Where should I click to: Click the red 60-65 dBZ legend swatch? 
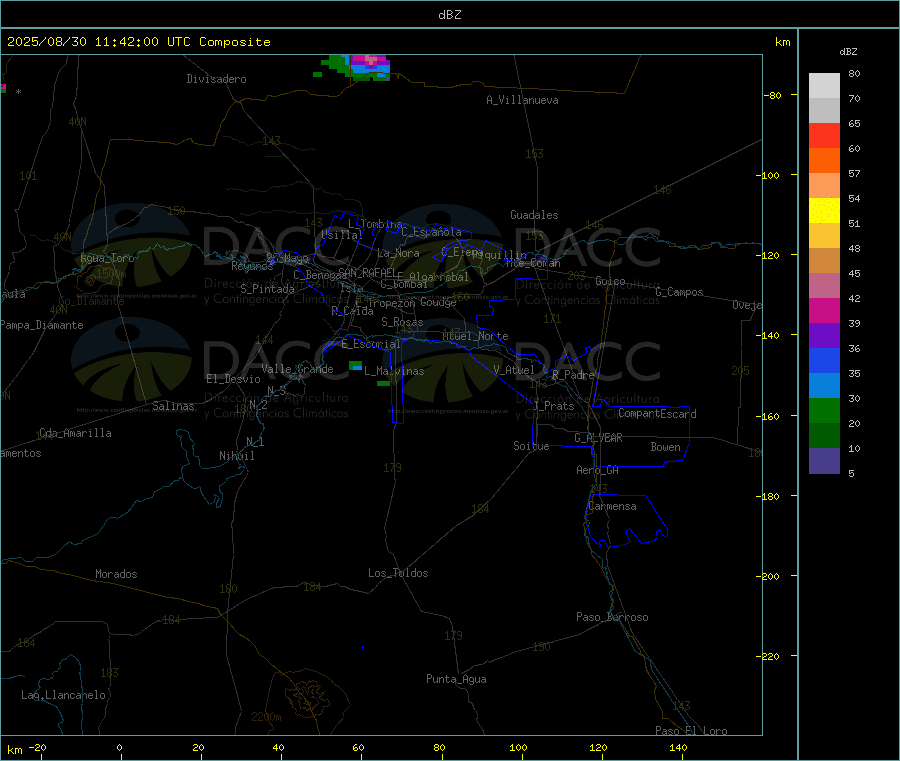824,135
